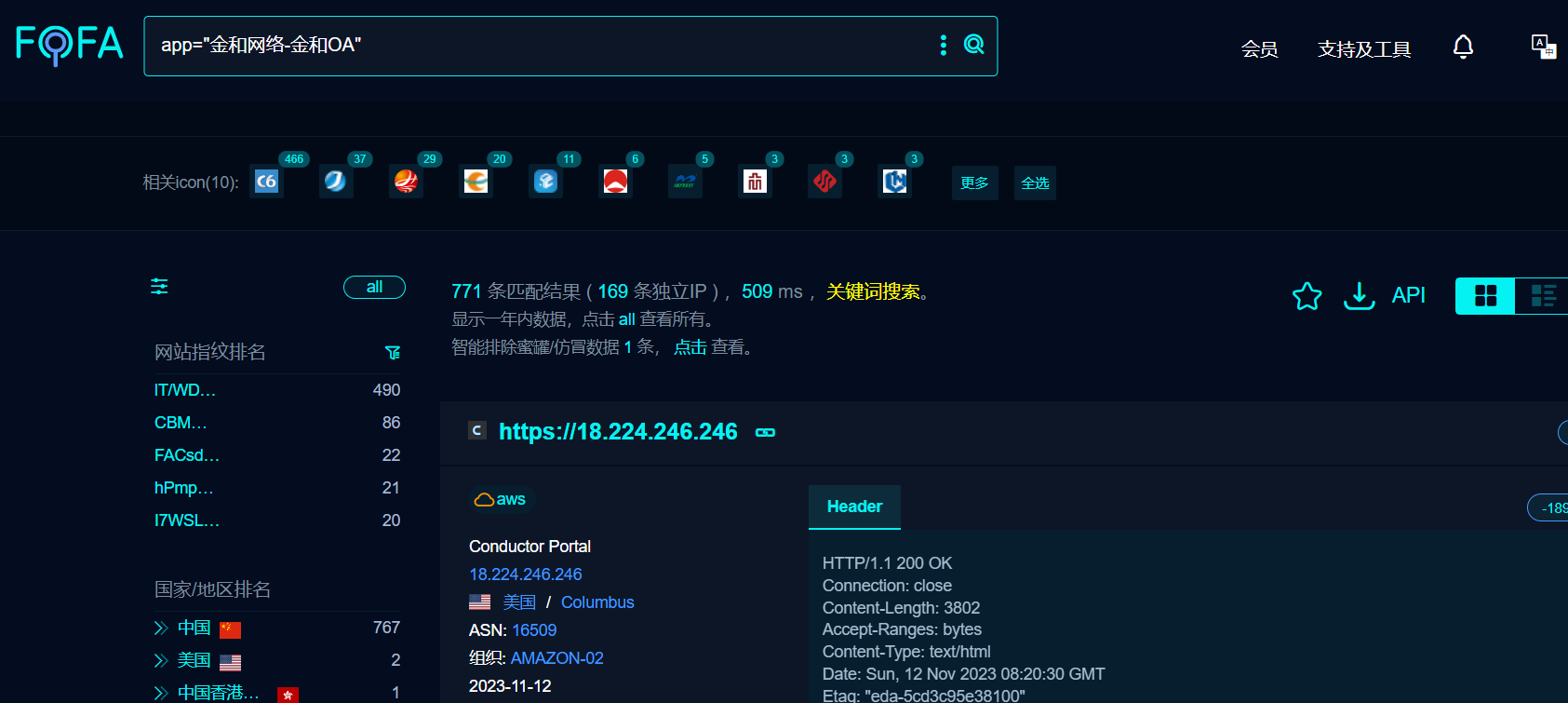Open notifications bell icon
The image size is (1568, 703).
[x=1463, y=47]
